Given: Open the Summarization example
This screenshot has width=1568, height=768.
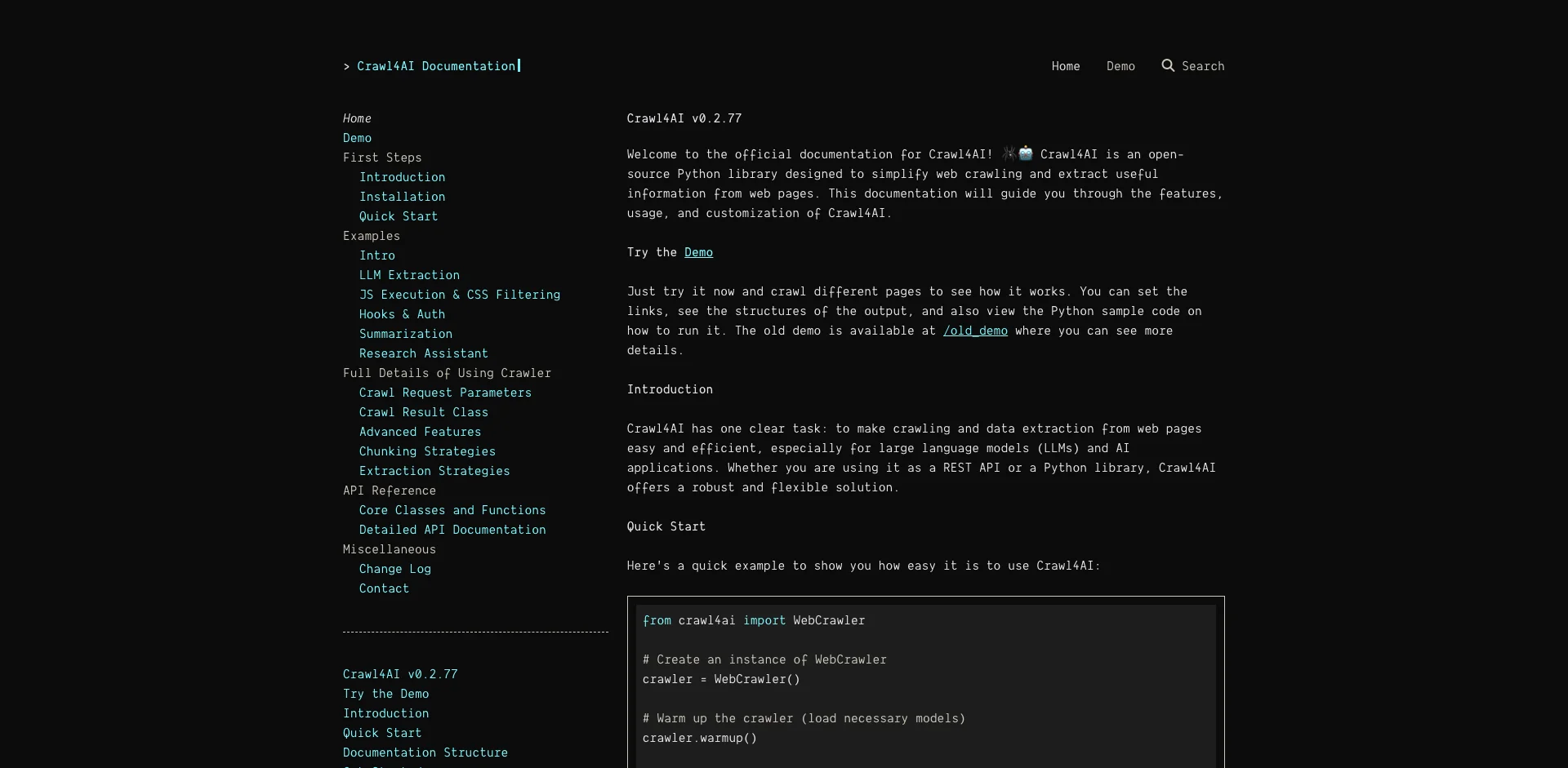Looking at the screenshot, I should [406, 334].
